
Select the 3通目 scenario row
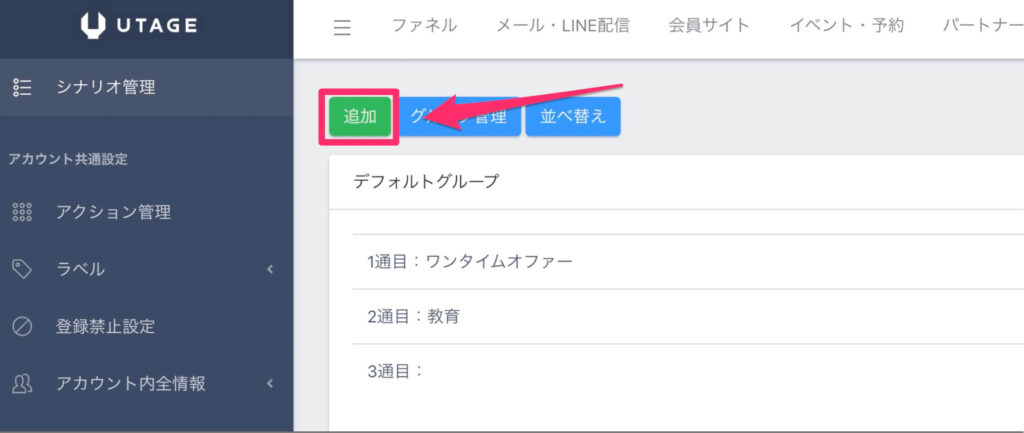click(688, 372)
